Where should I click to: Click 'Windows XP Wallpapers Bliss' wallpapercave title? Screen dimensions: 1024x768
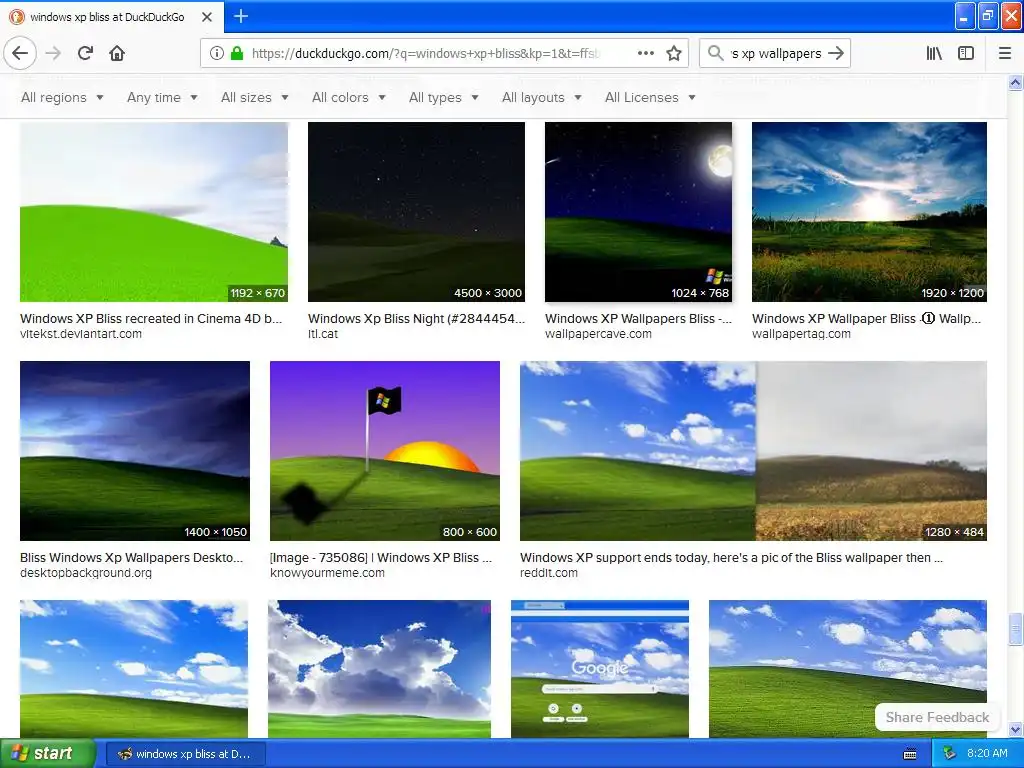(x=638, y=319)
